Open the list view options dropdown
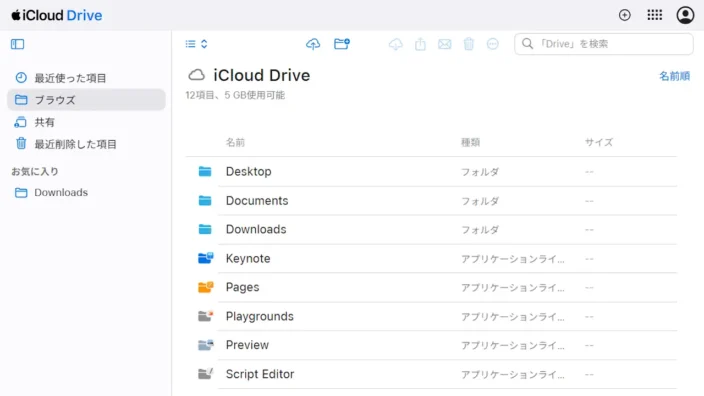This screenshot has width=704, height=396. [196, 44]
